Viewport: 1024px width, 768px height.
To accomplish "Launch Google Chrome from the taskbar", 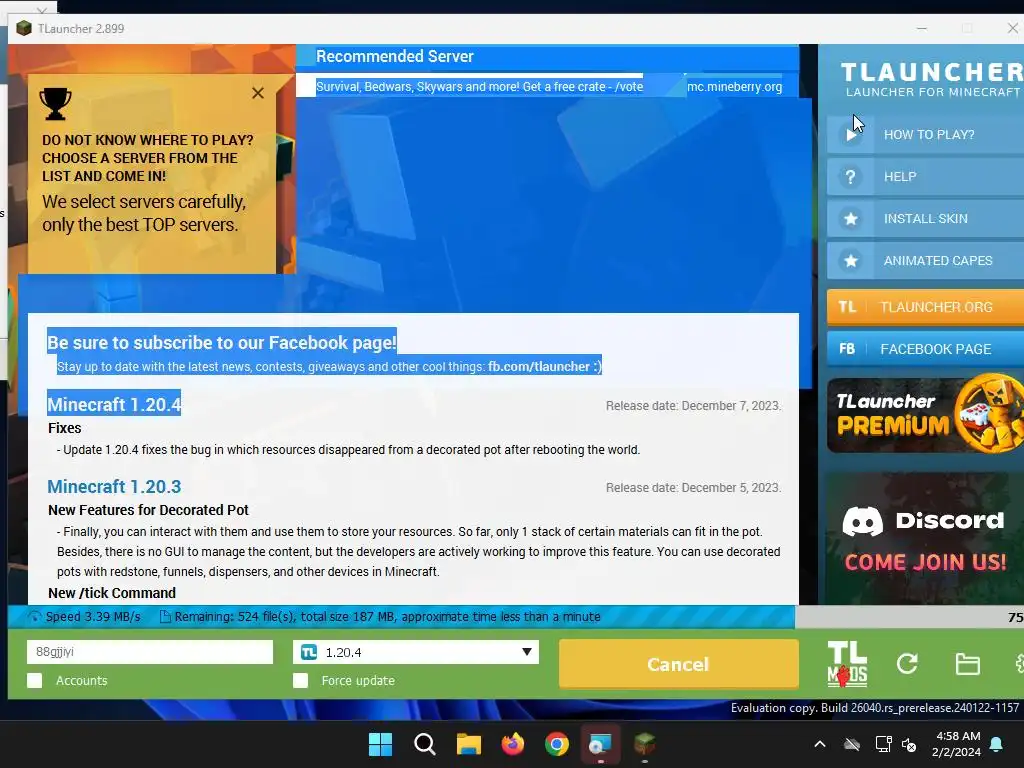I will pos(556,744).
